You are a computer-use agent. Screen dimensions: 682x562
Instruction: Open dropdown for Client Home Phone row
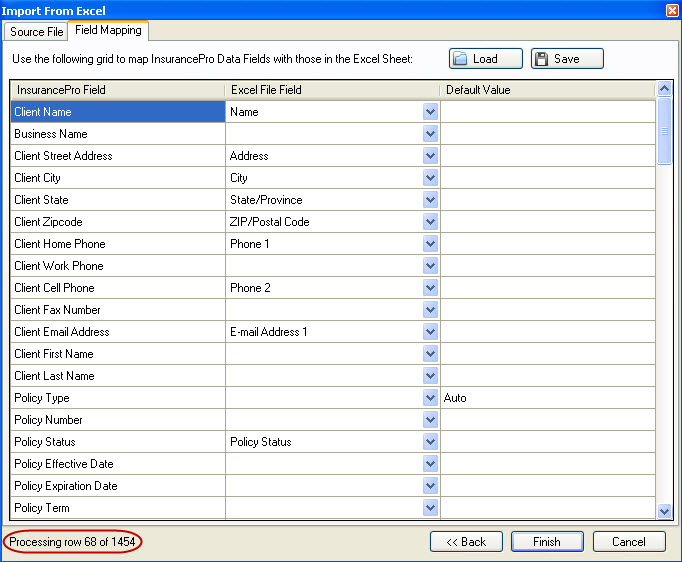(430, 244)
